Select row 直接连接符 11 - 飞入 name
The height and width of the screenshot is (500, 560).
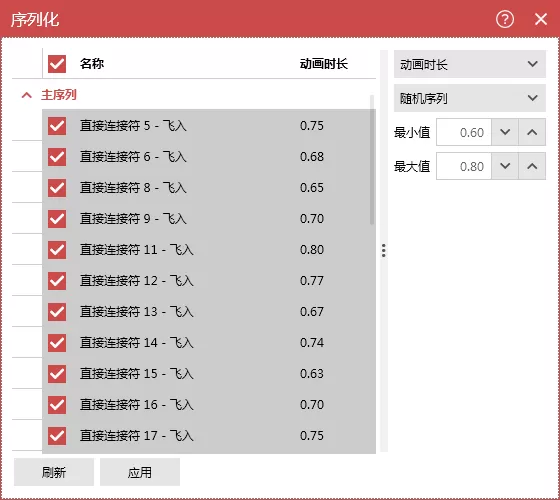coord(137,250)
